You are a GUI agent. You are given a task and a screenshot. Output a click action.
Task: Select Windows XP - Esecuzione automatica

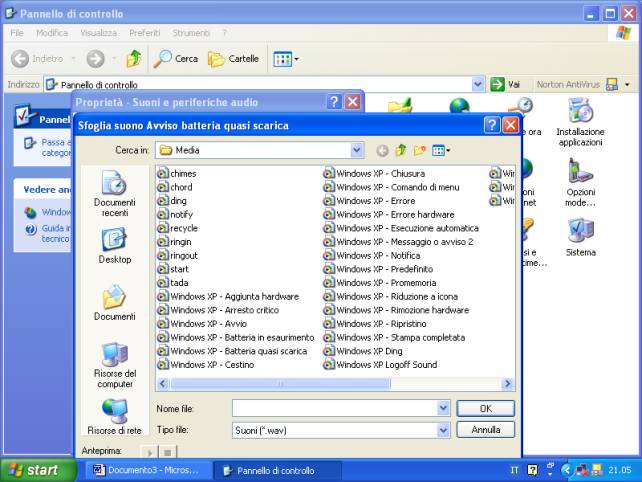tap(401, 228)
